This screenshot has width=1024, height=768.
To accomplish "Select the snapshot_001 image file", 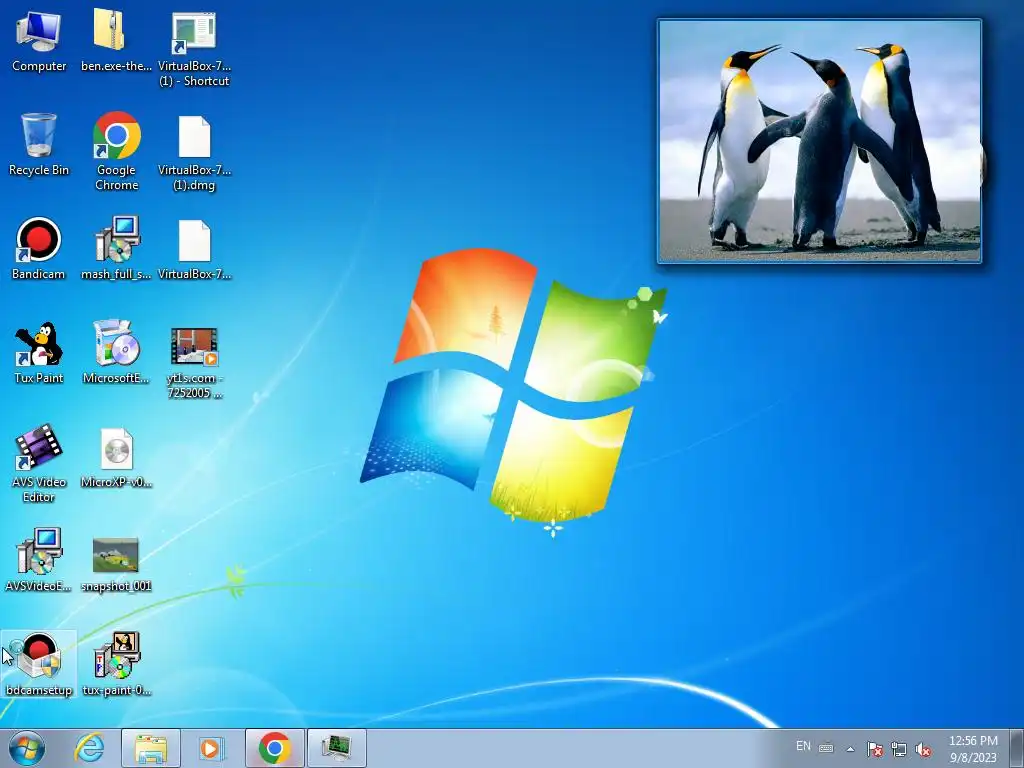I will tap(116, 564).
